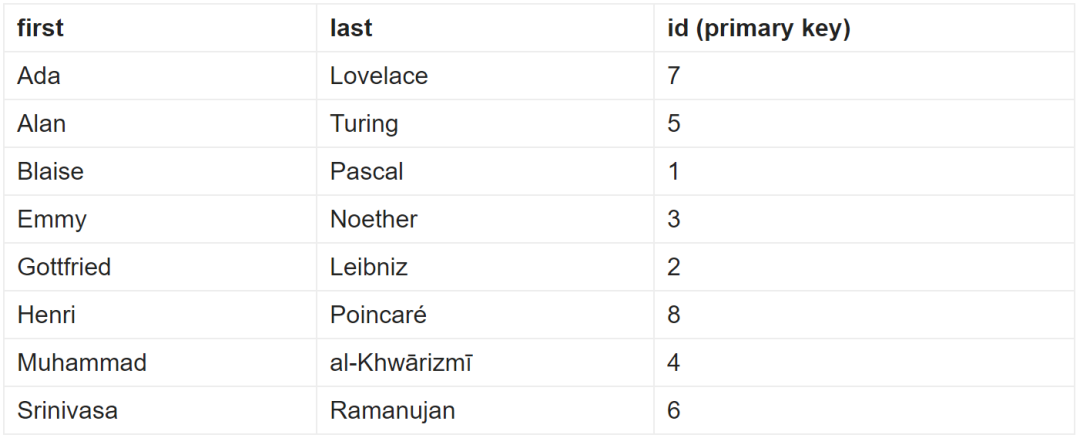The image size is (1080, 438).
Task: Click the Muhammad first name cell
Action: [82, 363]
